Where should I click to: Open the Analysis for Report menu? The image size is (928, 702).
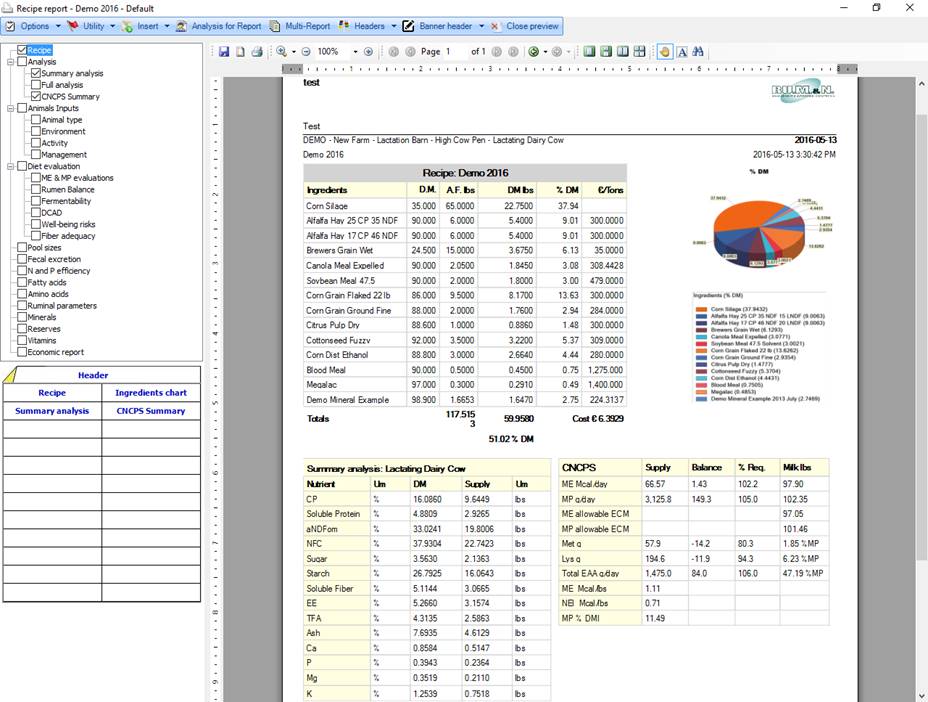pyautogui.click(x=218, y=26)
